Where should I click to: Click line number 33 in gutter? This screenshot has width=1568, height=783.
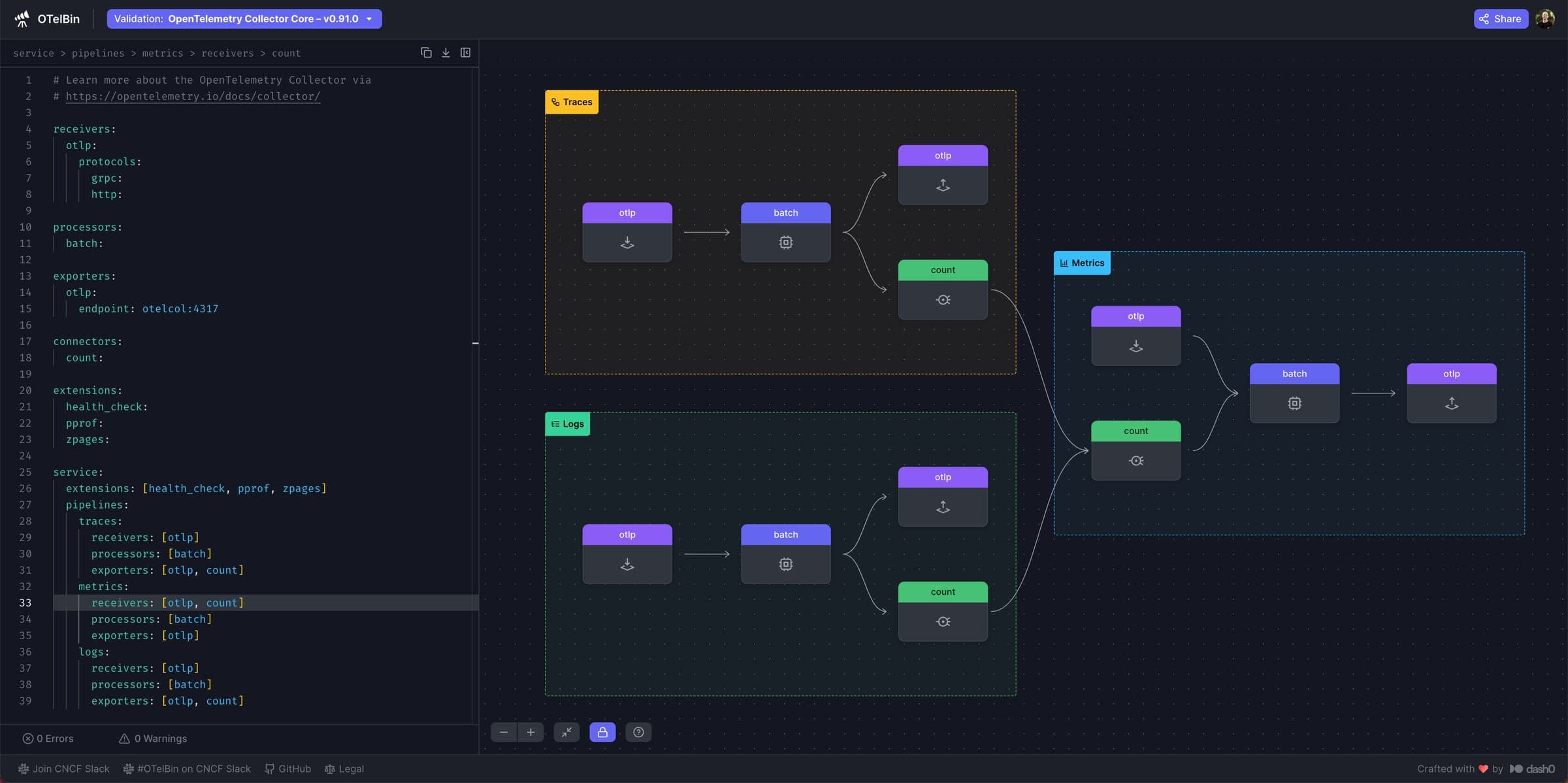(x=25, y=603)
